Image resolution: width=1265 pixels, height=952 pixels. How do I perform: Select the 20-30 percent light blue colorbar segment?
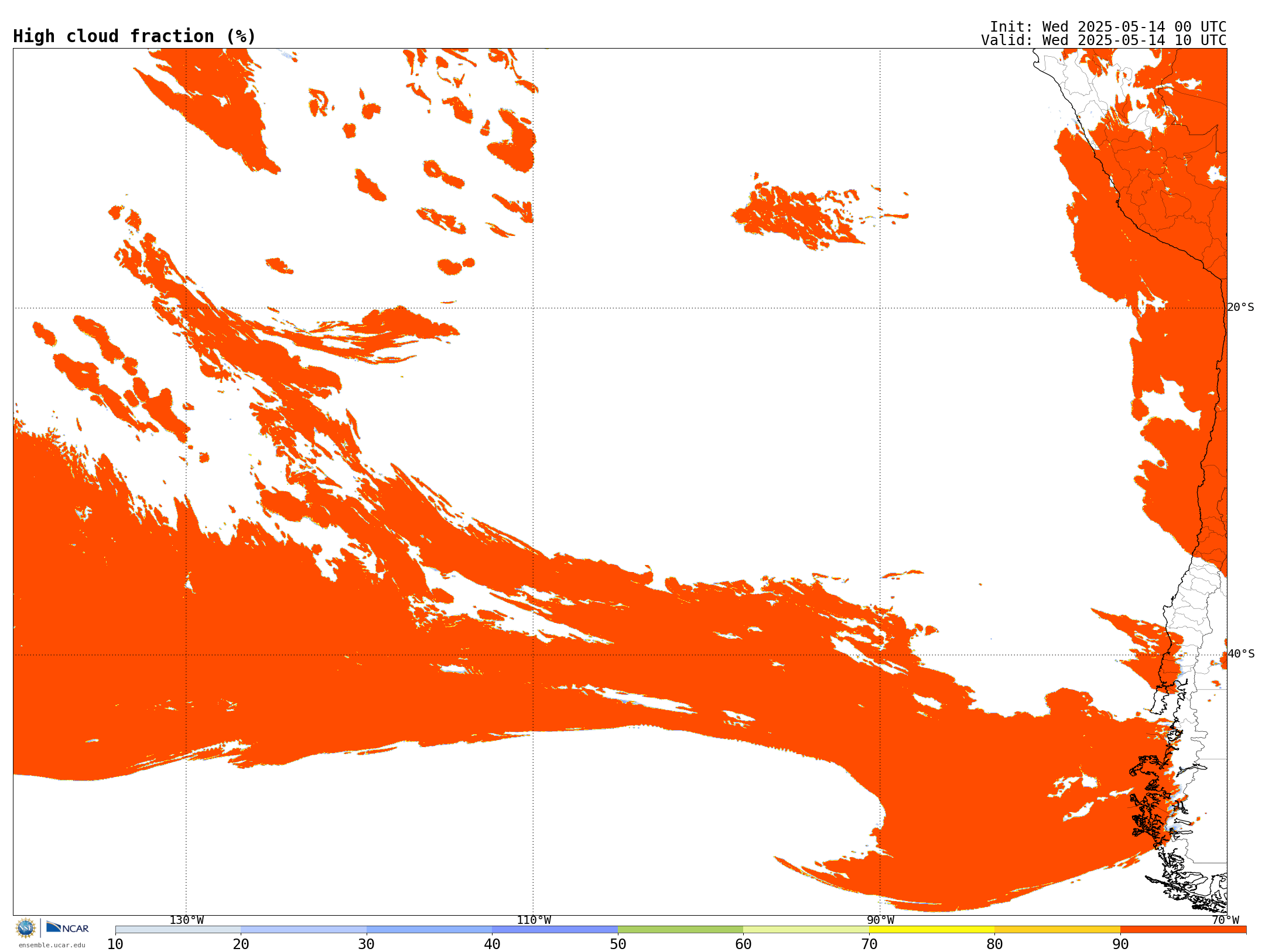[x=303, y=930]
